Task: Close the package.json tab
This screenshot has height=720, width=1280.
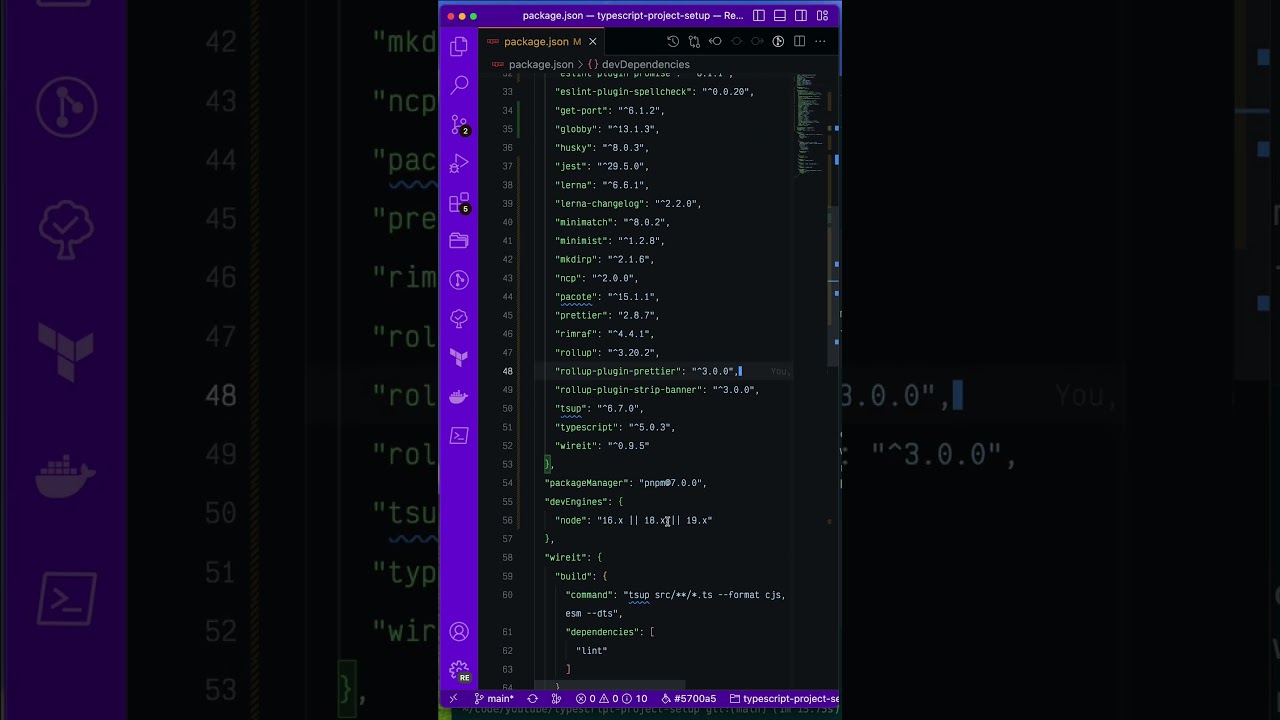Action: [x=592, y=41]
